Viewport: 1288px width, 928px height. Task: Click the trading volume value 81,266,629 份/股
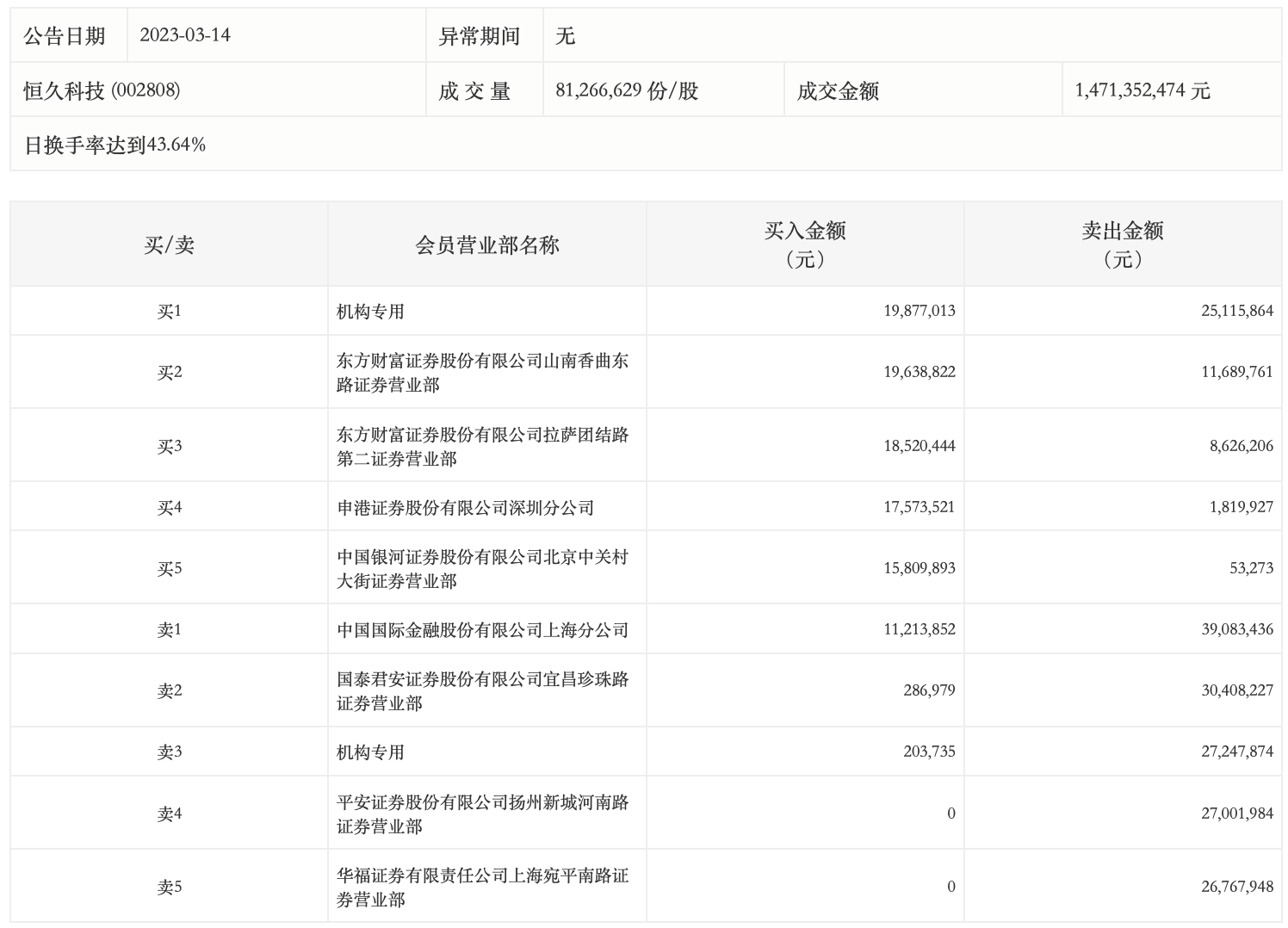pos(627,90)
